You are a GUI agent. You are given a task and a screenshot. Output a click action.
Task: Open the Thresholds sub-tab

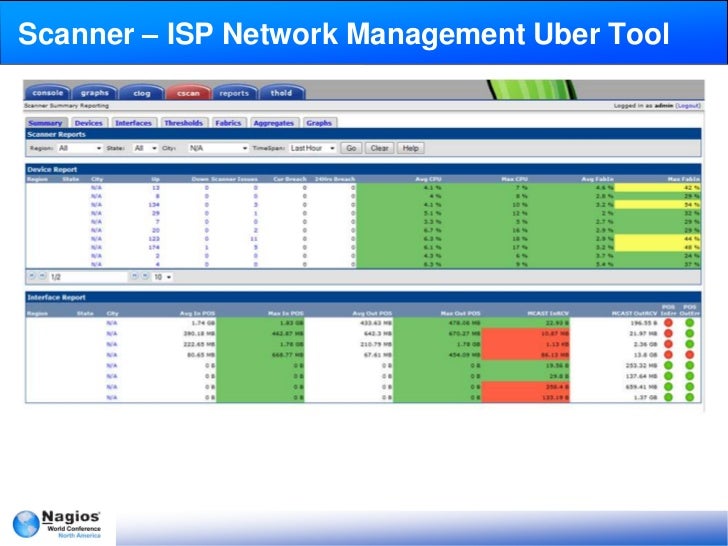tap(183, 123)
